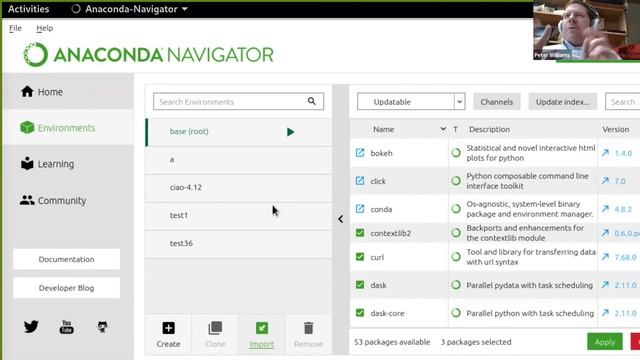
Task: Toggle the click package checkbox
Action: [360, 180]
